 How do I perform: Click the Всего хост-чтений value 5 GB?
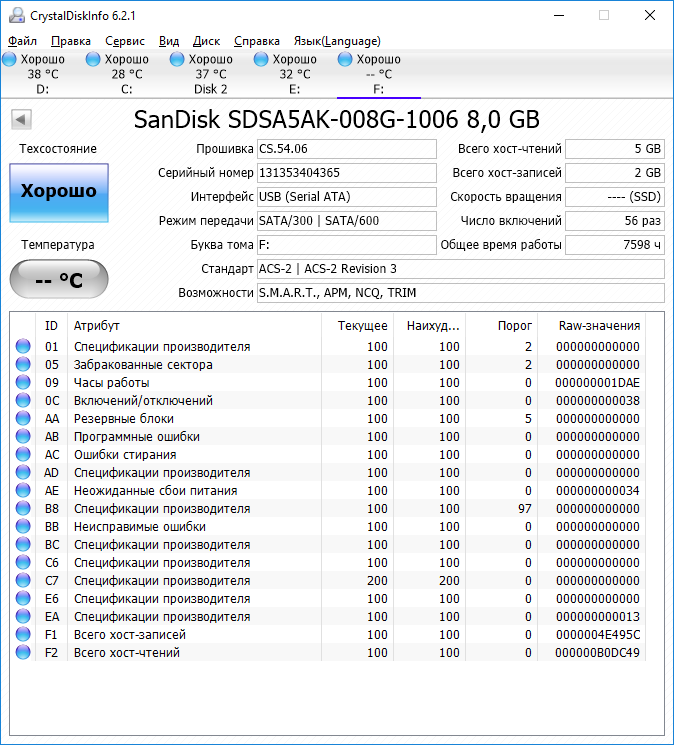pos(615,149)
